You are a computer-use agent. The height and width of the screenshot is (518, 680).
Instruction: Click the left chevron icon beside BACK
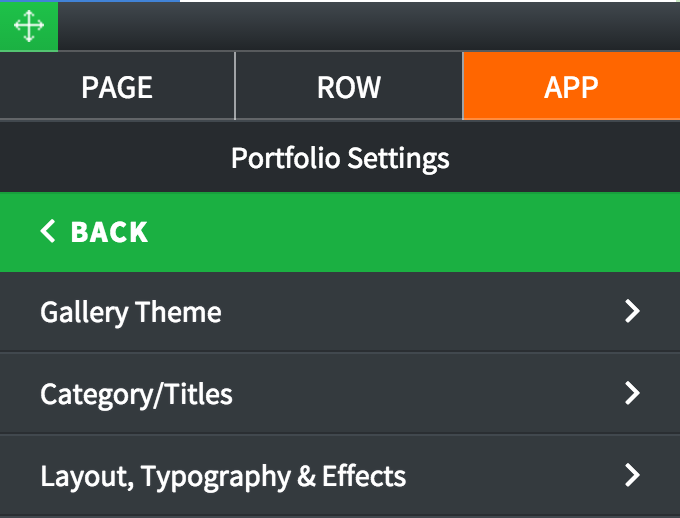(x=48, y=231)
